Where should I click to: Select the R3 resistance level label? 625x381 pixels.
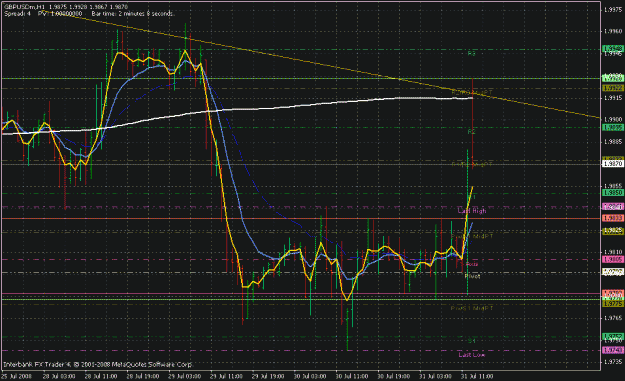coord(472,53)
